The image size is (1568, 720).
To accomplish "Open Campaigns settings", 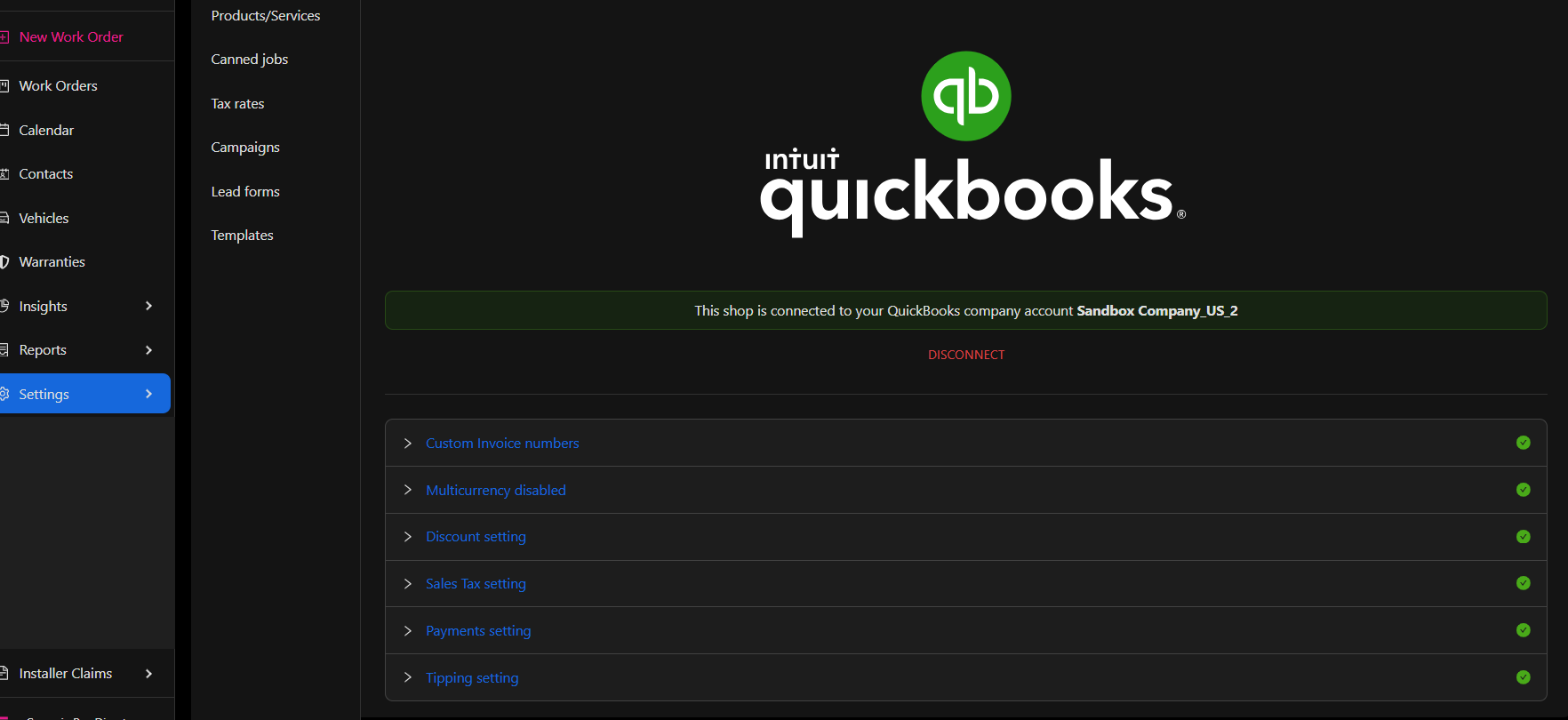I will point(245,148).
